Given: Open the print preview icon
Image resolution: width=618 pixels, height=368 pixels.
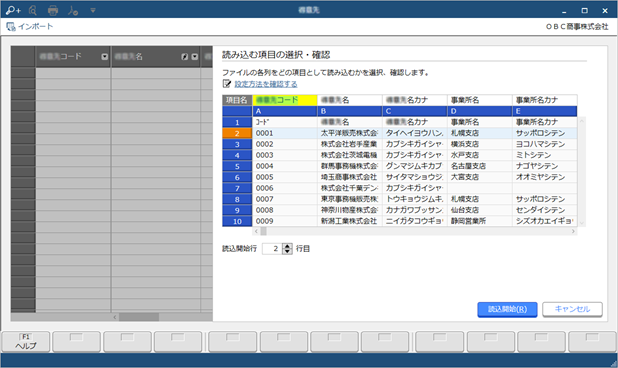Looking at the screenshot, I should click(x=33, y=10).
